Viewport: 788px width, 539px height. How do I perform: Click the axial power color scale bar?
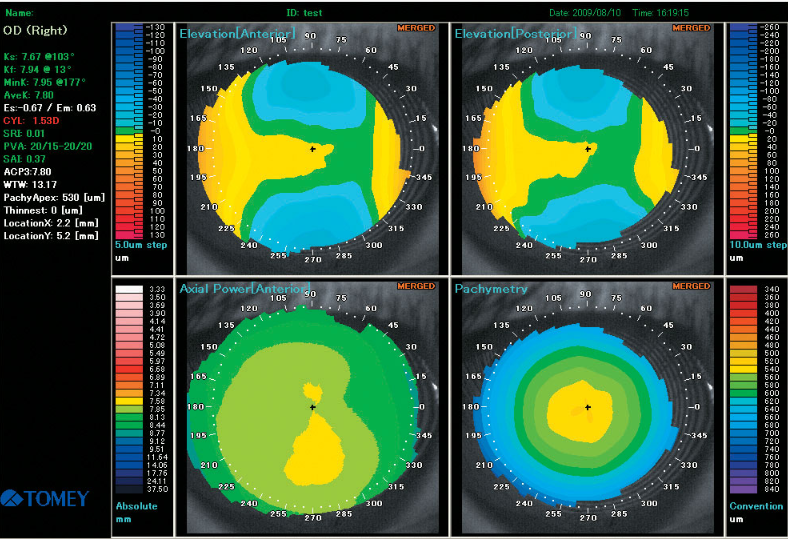coord(129,390)
